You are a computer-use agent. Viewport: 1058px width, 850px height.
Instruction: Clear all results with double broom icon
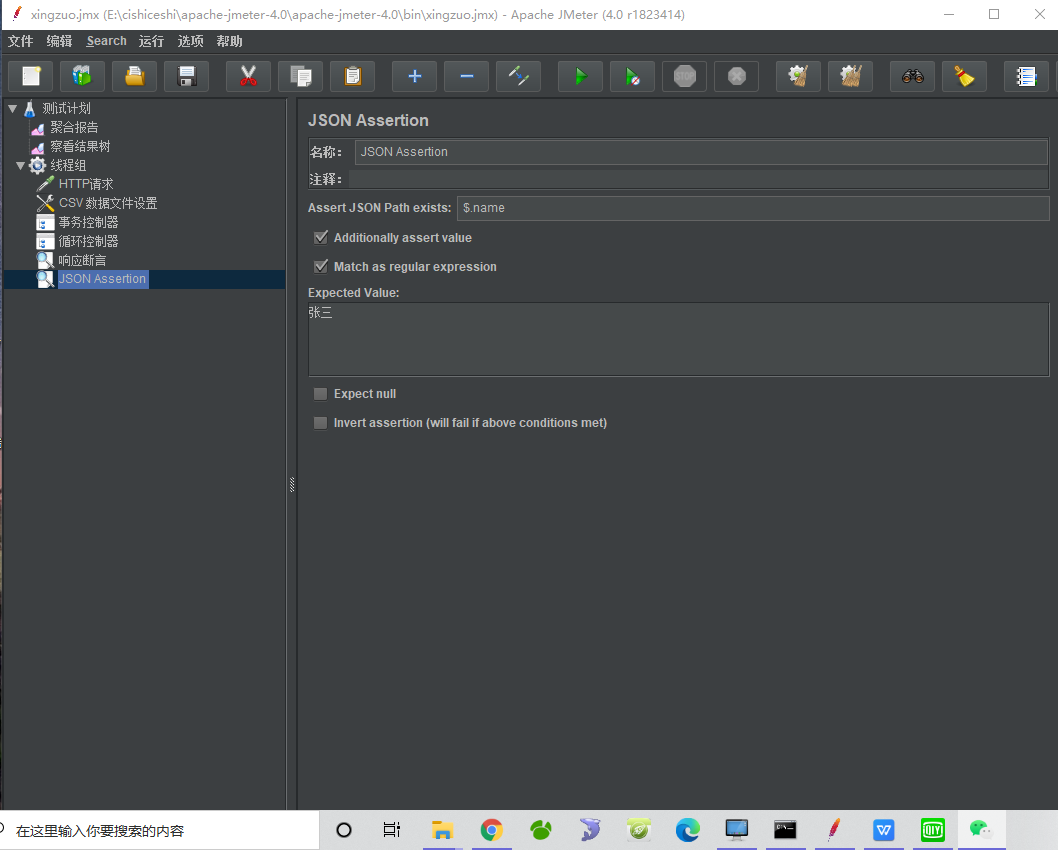[x=850, y=76]
